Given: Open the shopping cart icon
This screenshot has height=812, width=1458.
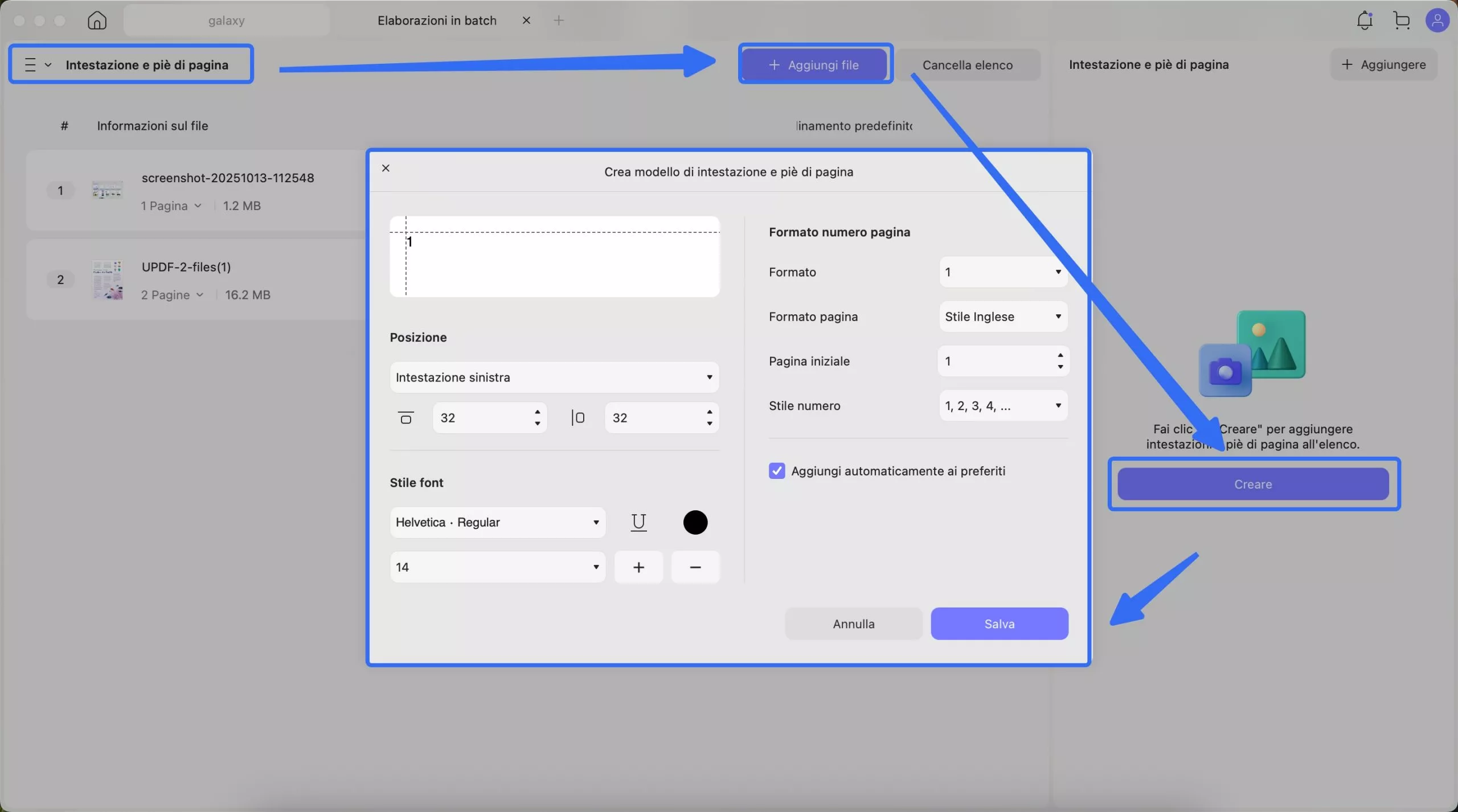Looking at the screenshot, I should pos(1402,20).
